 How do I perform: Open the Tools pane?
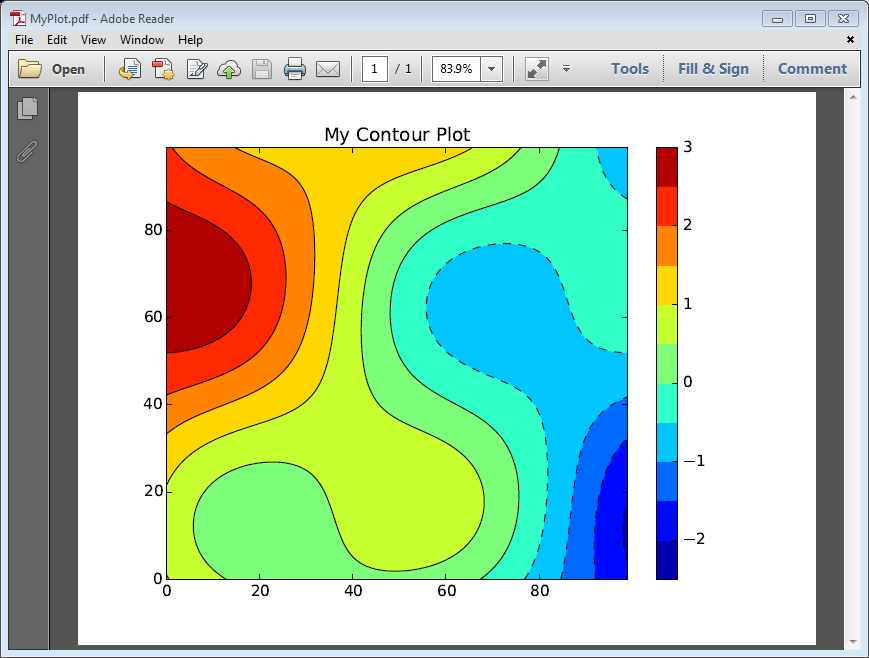click(x=630, y=69)
